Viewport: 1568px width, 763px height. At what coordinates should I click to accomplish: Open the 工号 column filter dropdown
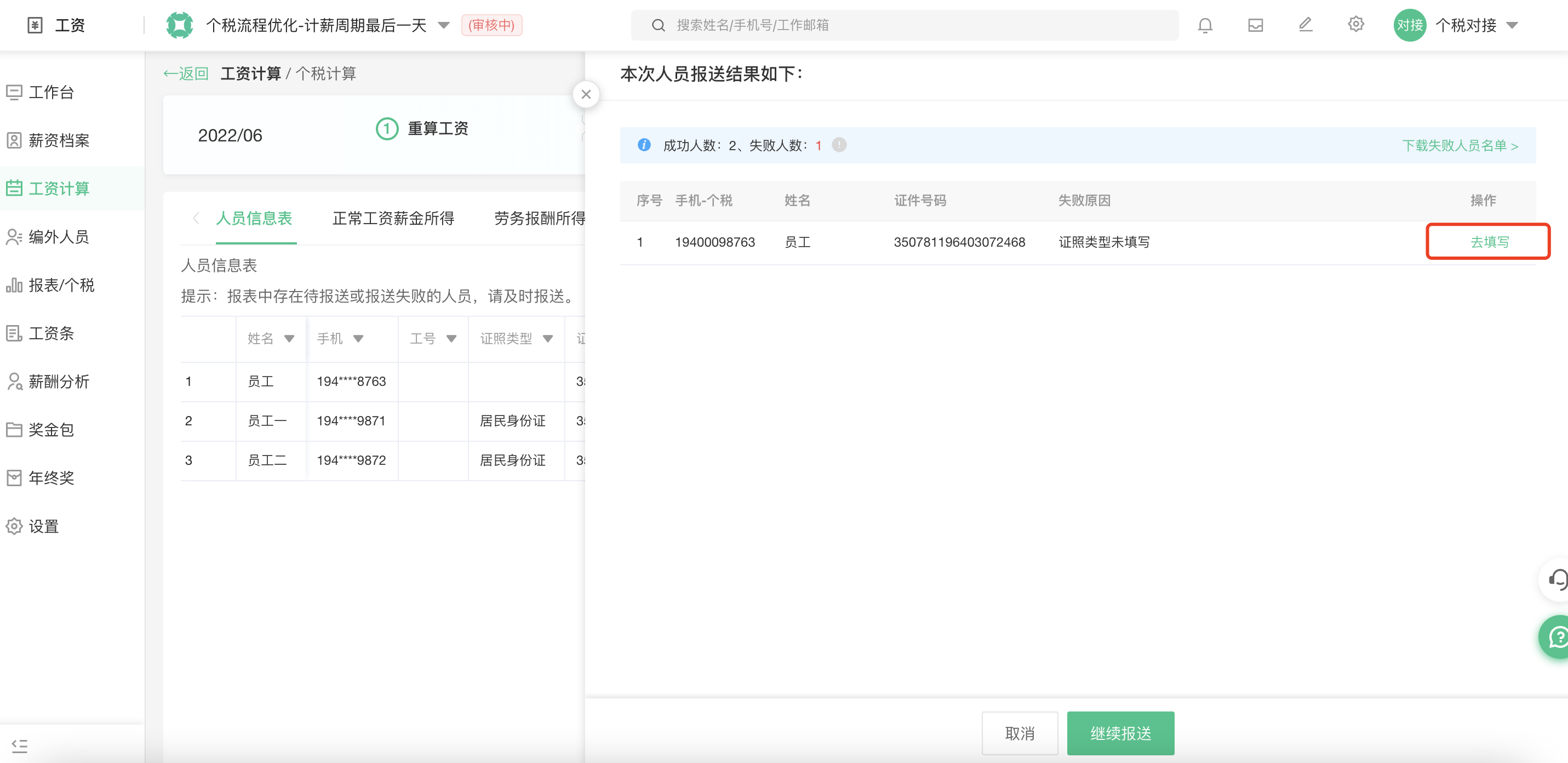pos(451,339)
